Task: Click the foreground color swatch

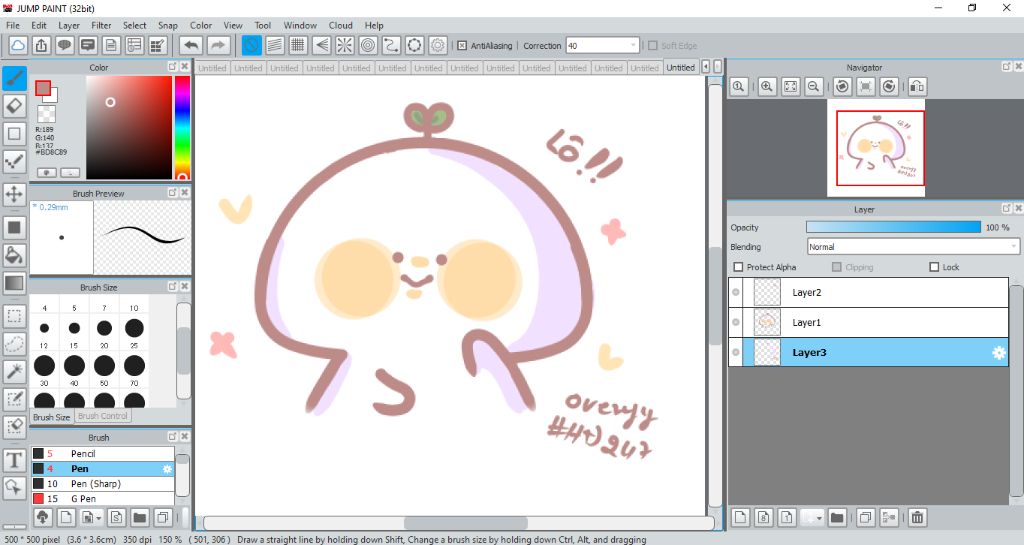Action: tap(43, 88)
